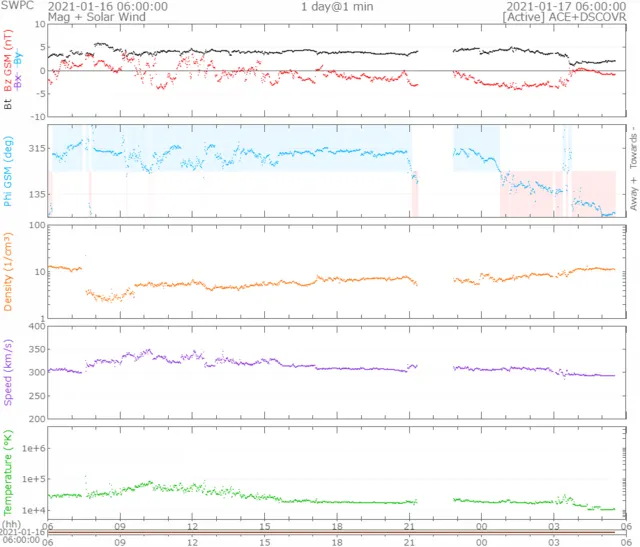Click the 315 tick on Phi axis
This screenshot has height=547, width=640.
click(37, 148)
